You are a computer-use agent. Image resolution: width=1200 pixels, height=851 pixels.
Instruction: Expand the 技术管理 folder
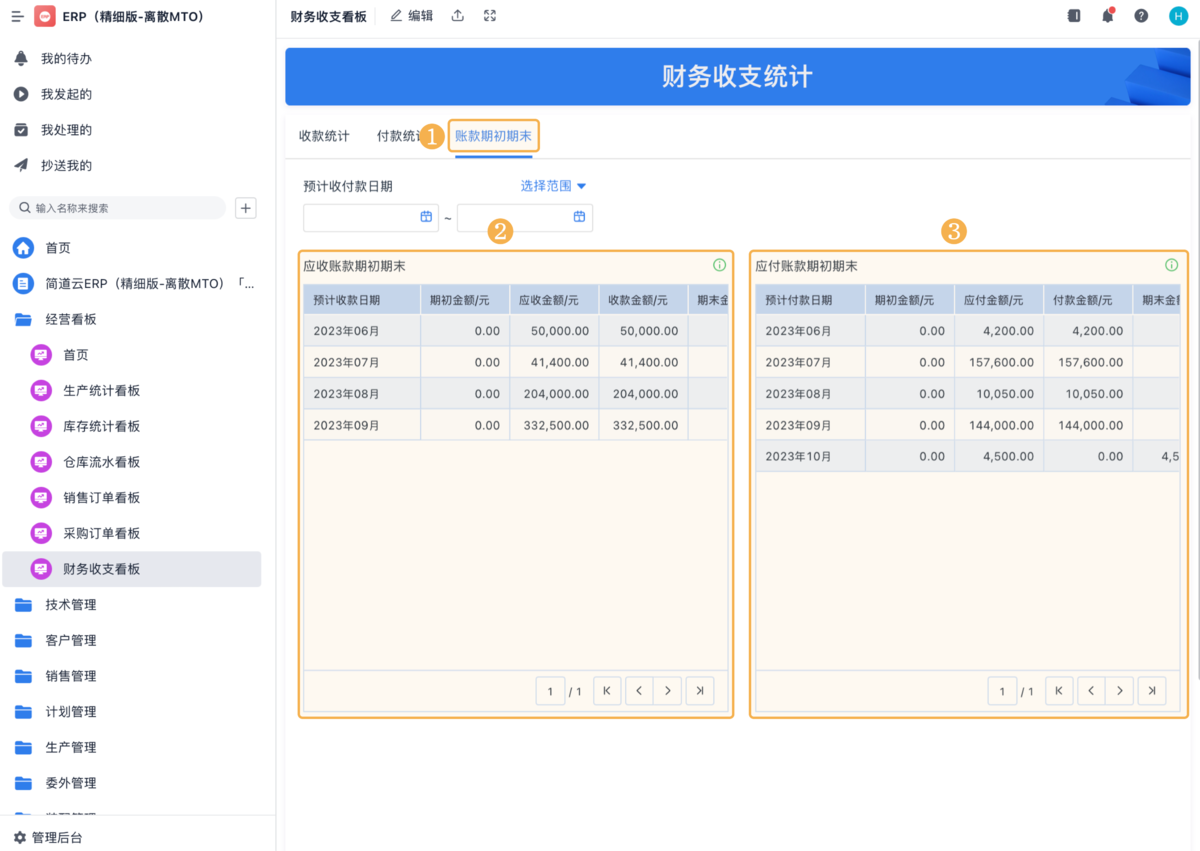point(70,605)
